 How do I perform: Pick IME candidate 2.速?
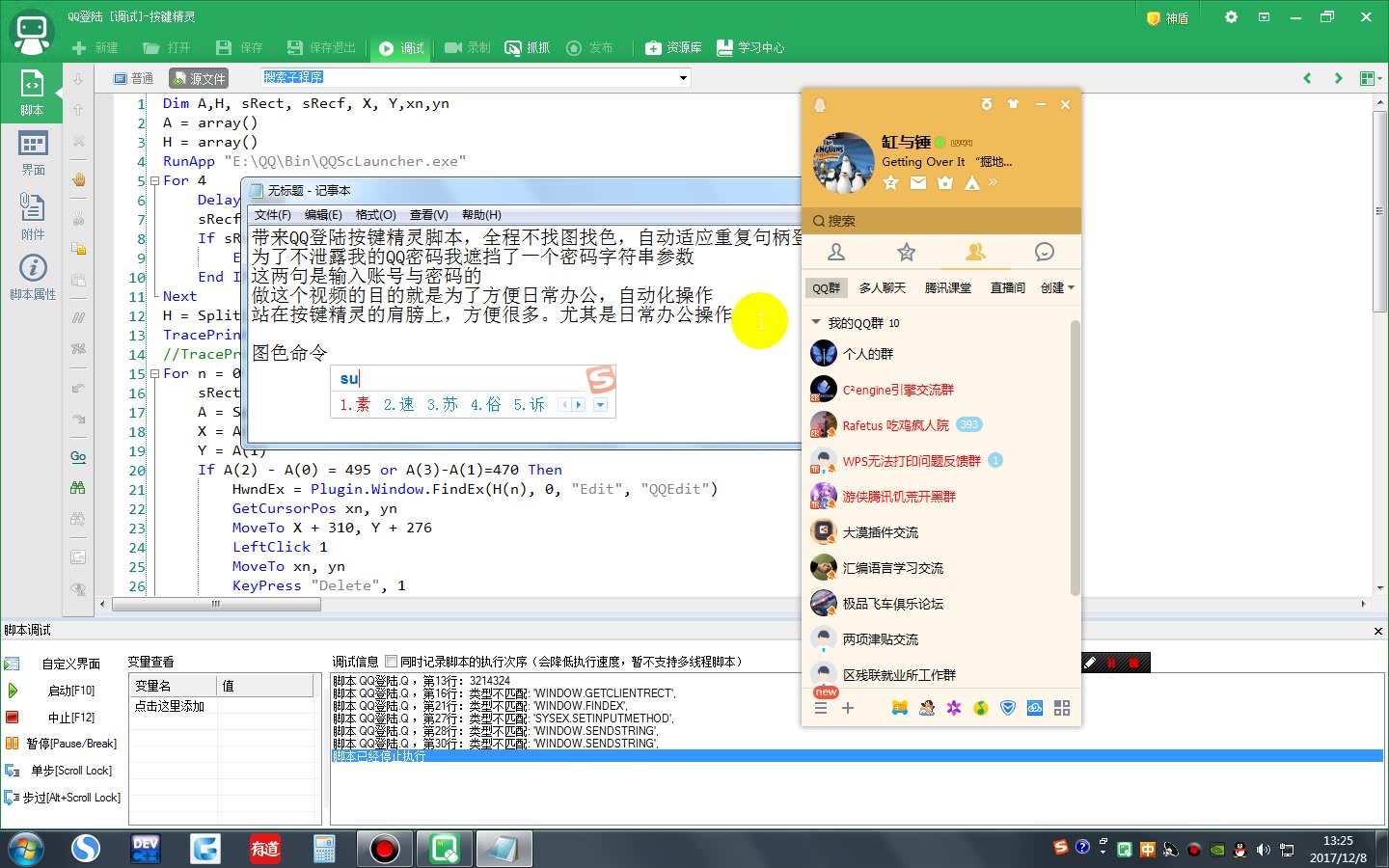pos(398,405)
